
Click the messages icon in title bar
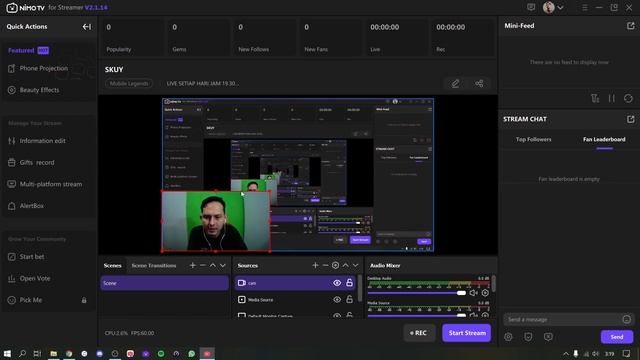click(x=531, y=7)
